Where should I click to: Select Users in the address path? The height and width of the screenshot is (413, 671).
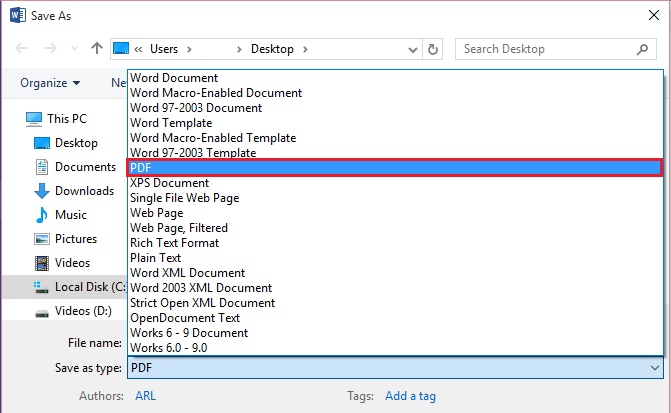point(164,49)
